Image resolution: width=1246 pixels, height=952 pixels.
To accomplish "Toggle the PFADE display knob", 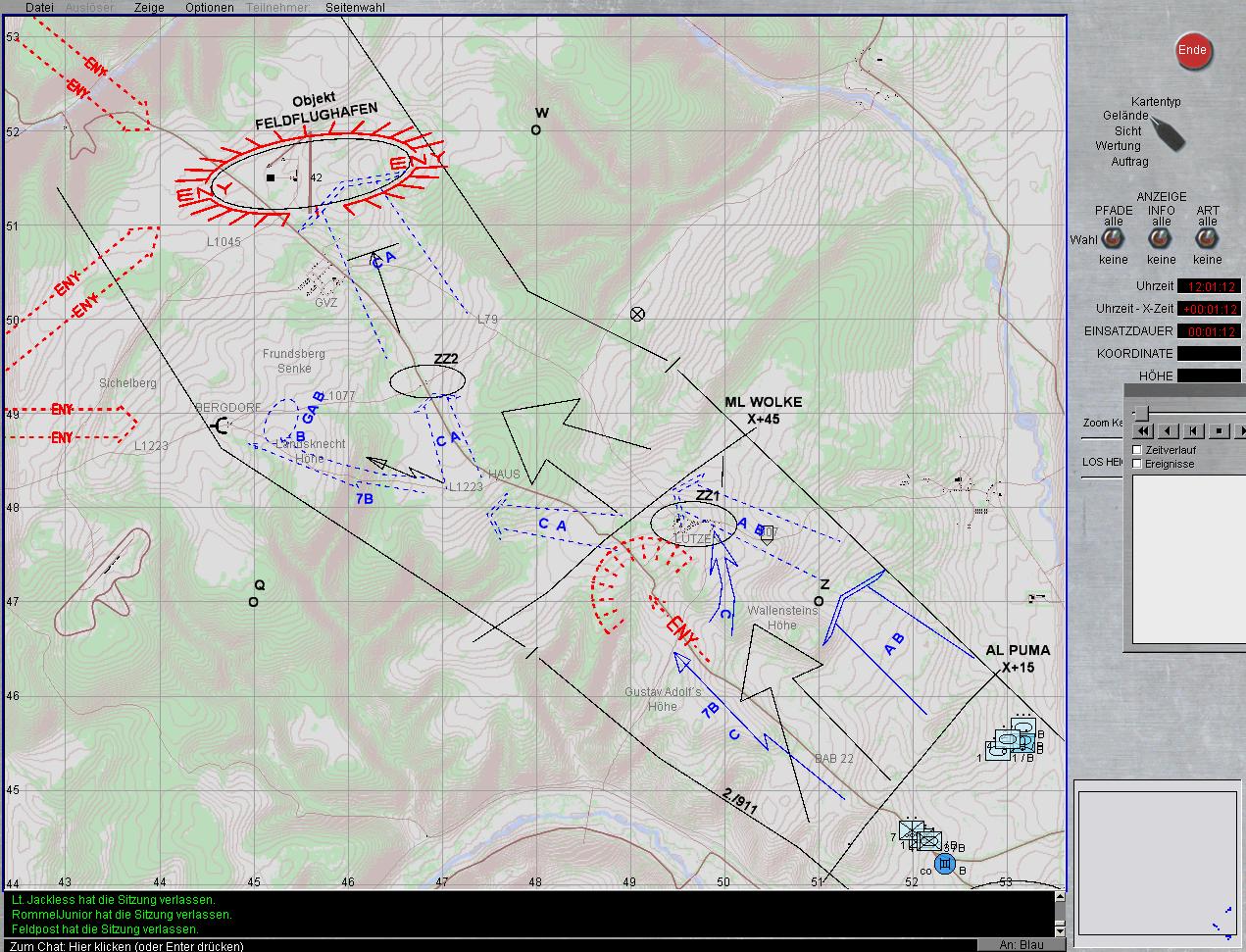I will tap(1113, 240).
